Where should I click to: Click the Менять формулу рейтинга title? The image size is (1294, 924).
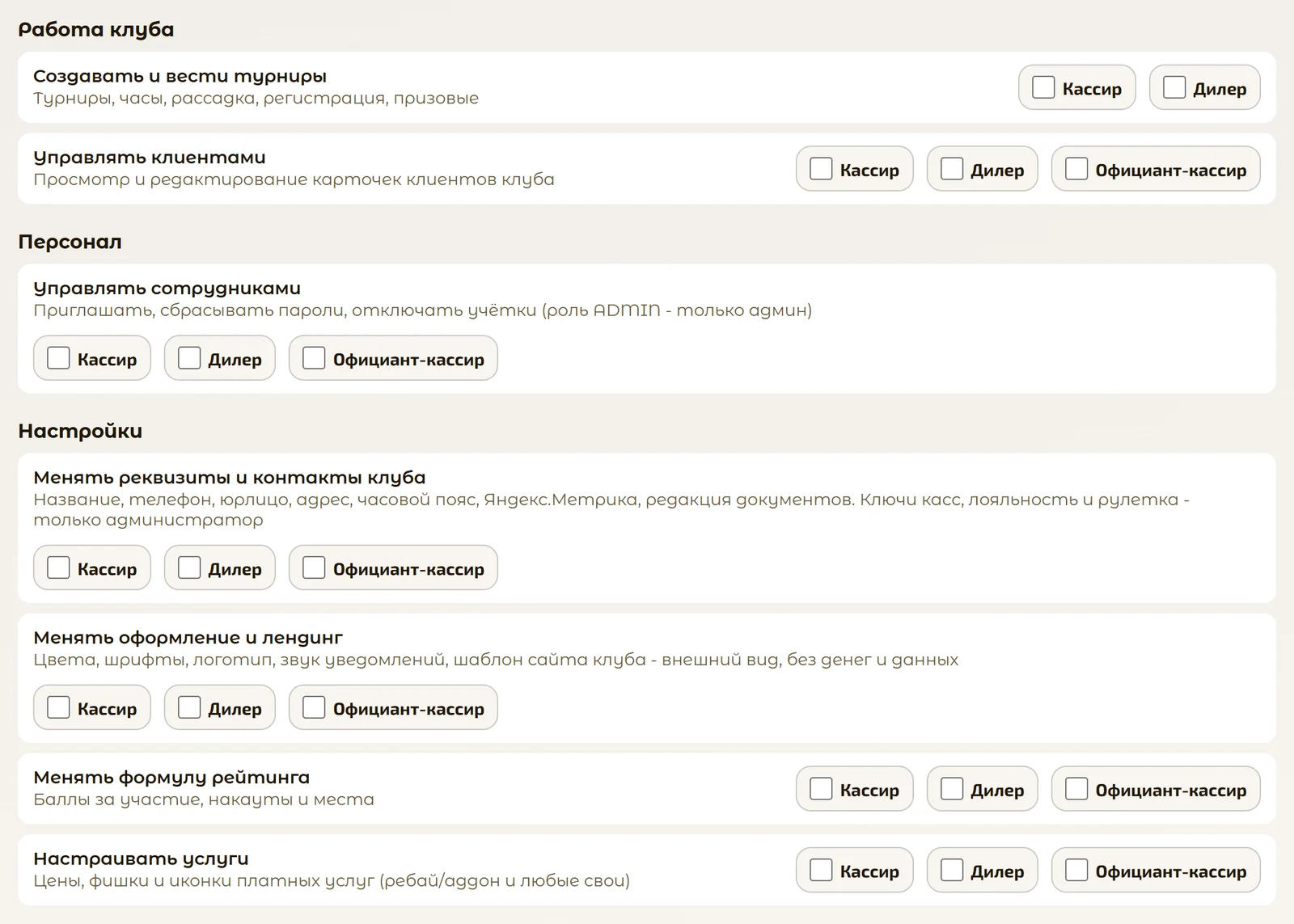point(171,778)
